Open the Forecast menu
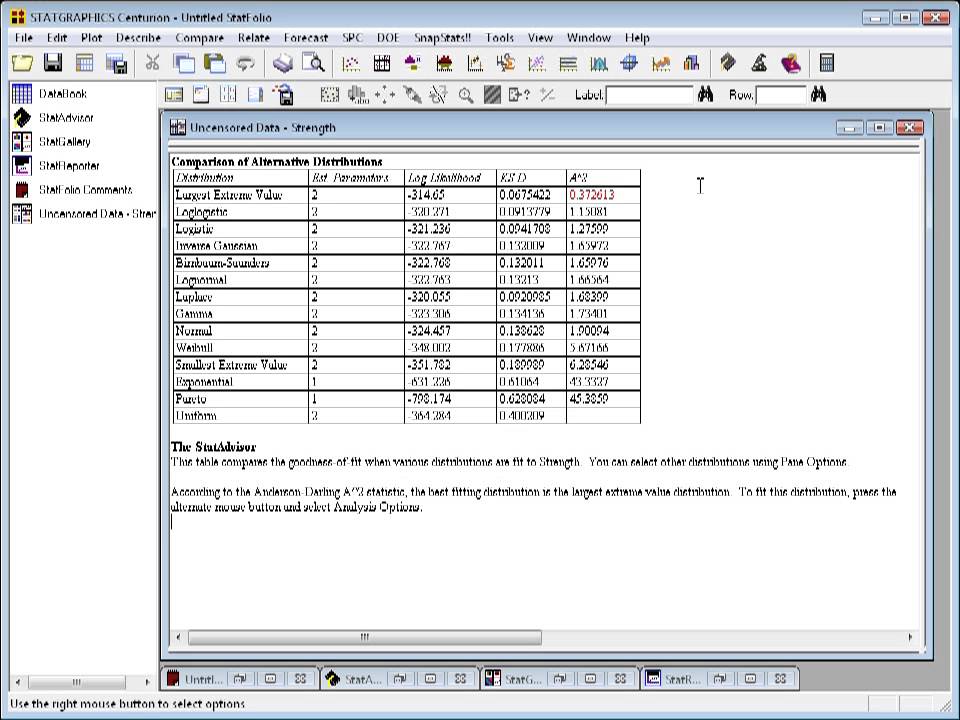960x720 pixels. click(x=306, y=38)
